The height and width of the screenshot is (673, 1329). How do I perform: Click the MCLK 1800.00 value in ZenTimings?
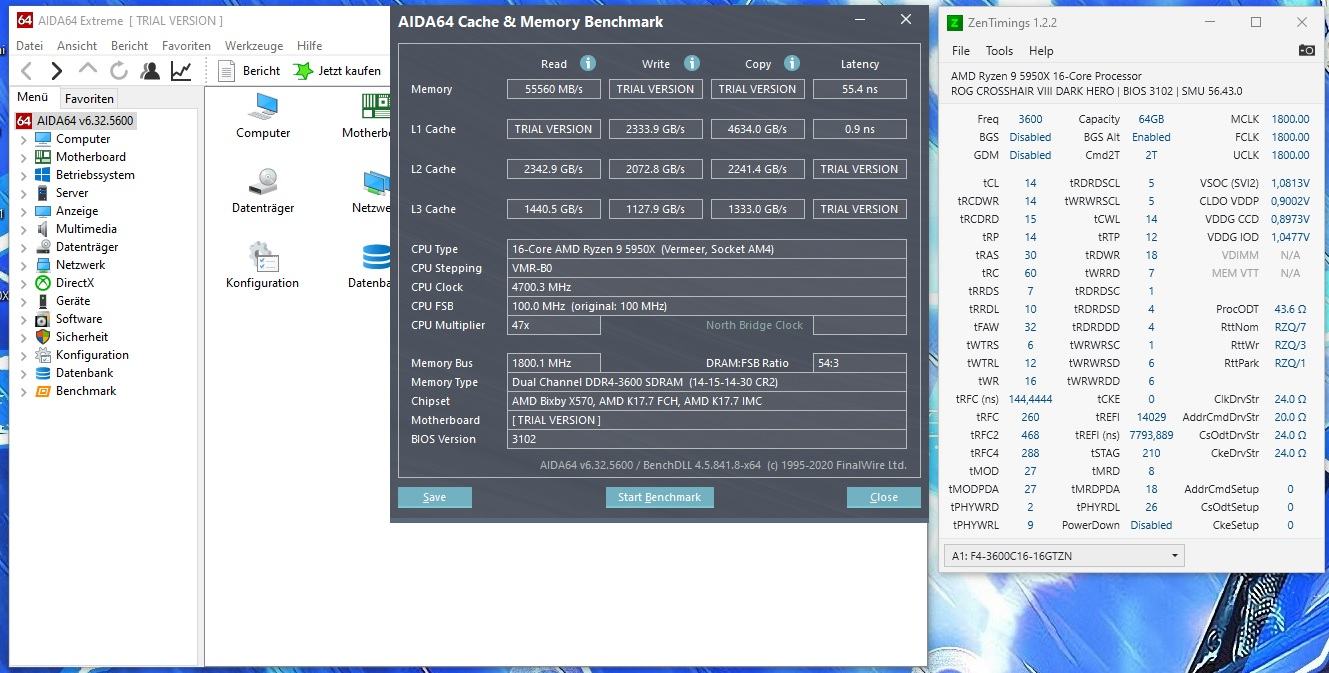tap(1290, 119)
